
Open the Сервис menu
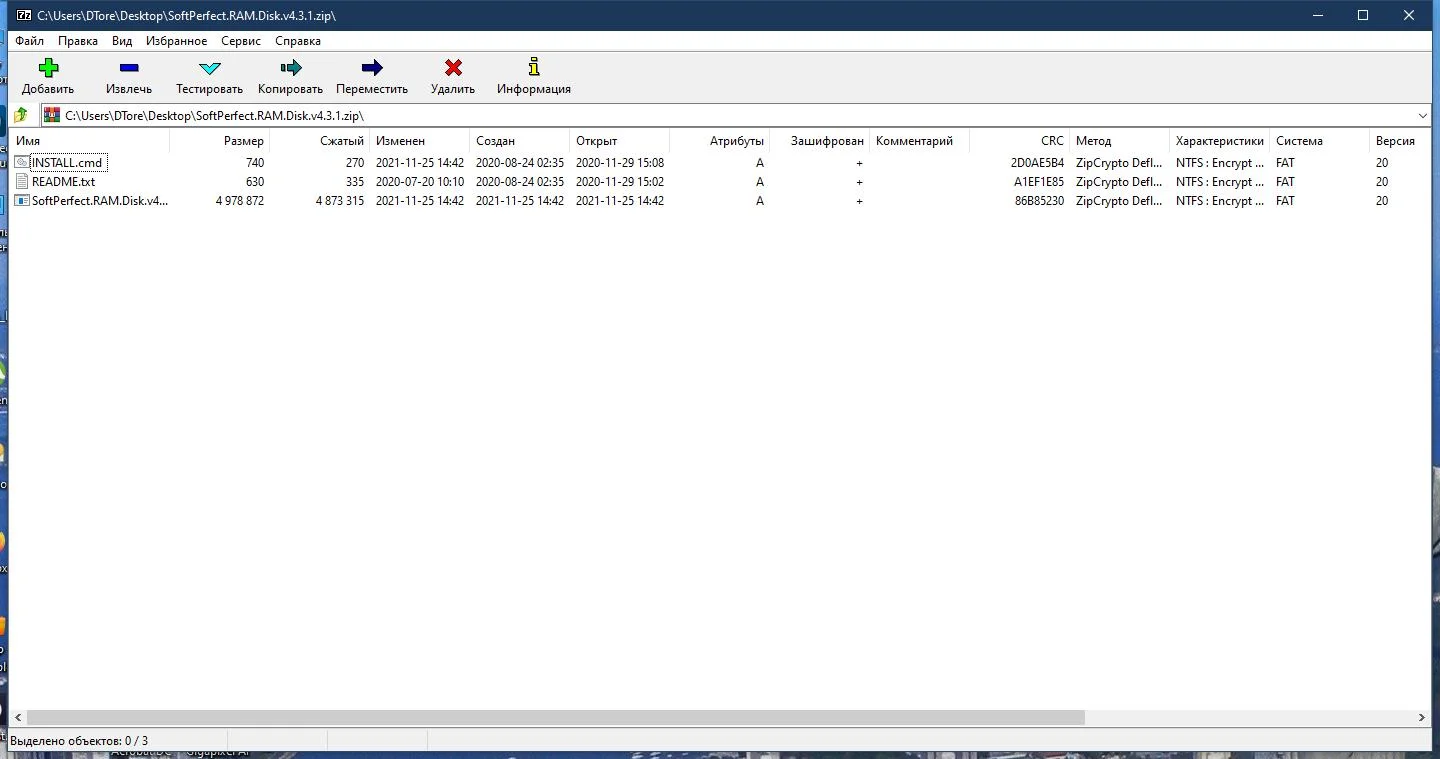coord(241,41)
